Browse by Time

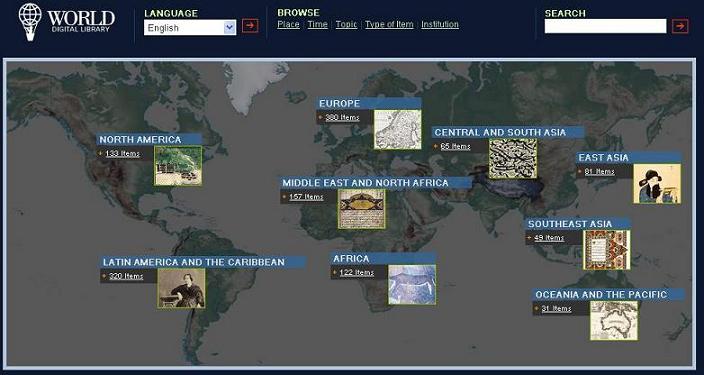pos(317,24)
